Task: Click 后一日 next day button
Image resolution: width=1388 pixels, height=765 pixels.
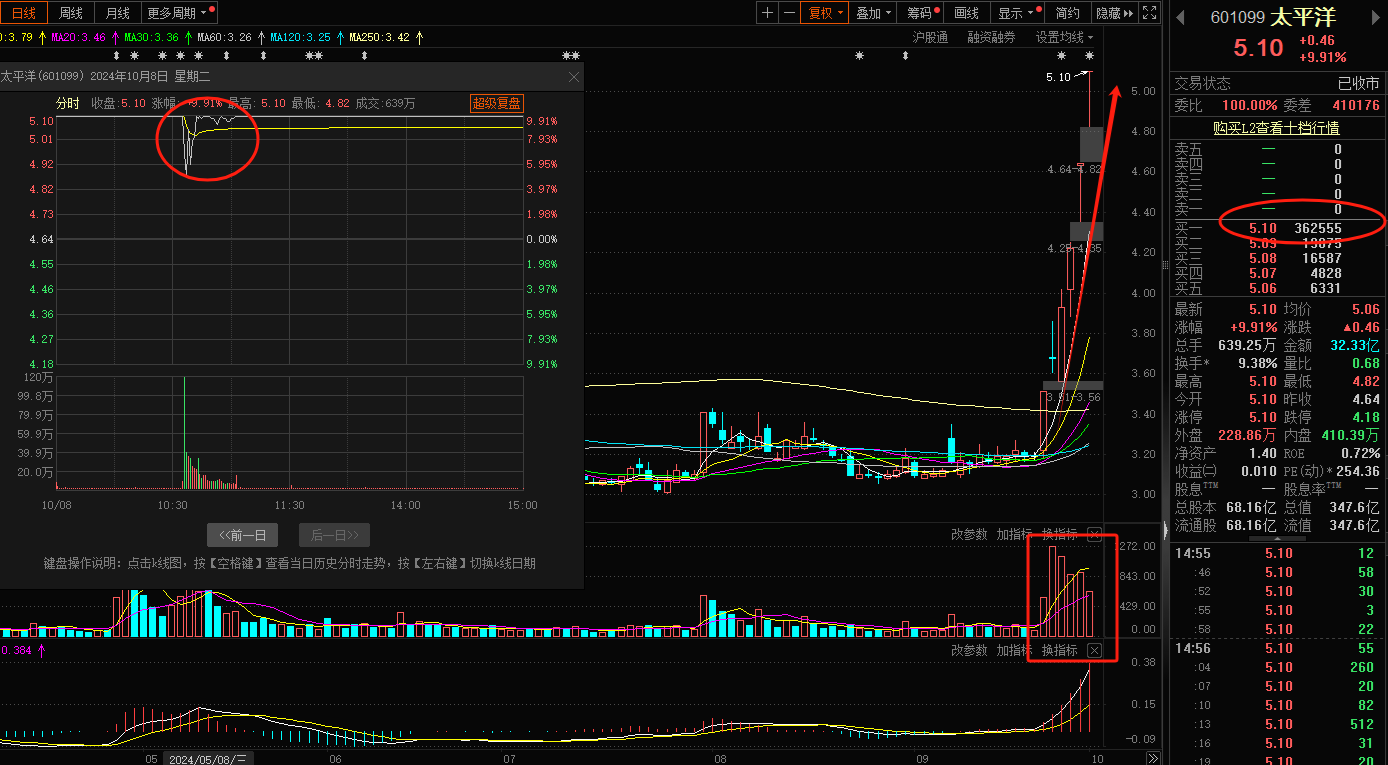Action: [335, 535]
